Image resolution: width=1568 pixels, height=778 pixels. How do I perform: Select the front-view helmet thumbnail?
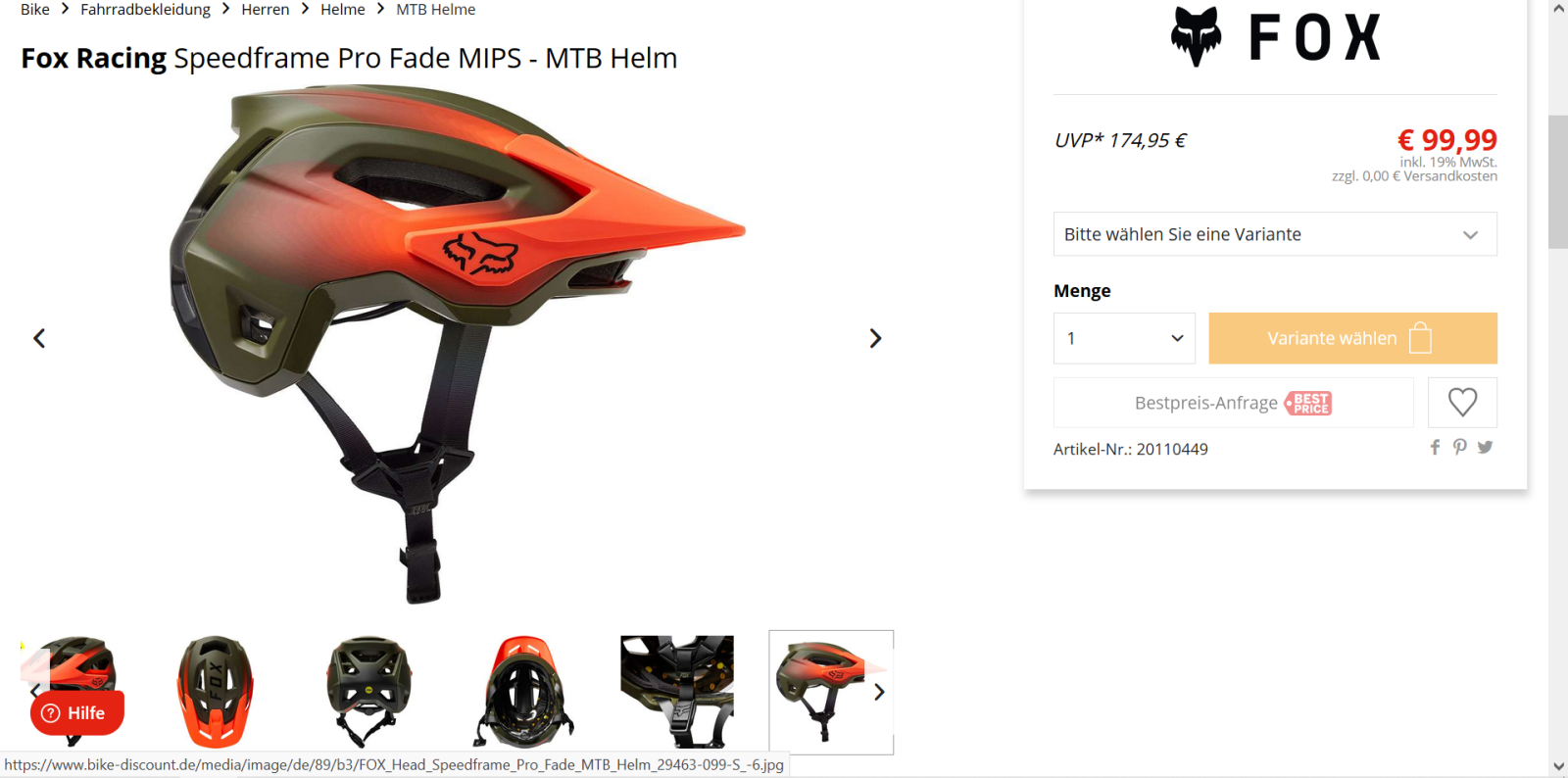[x=368, y=692]
